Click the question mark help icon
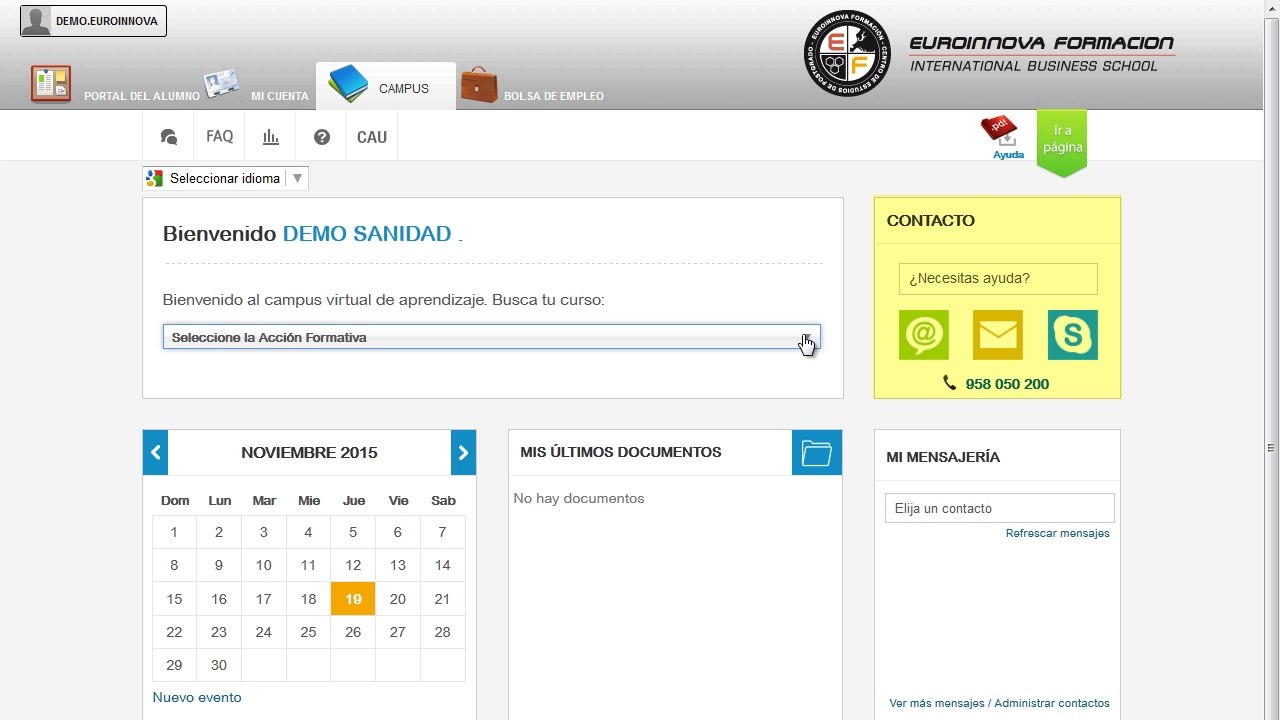Viewport: 1280px width, 720px height. click(322, 137)
